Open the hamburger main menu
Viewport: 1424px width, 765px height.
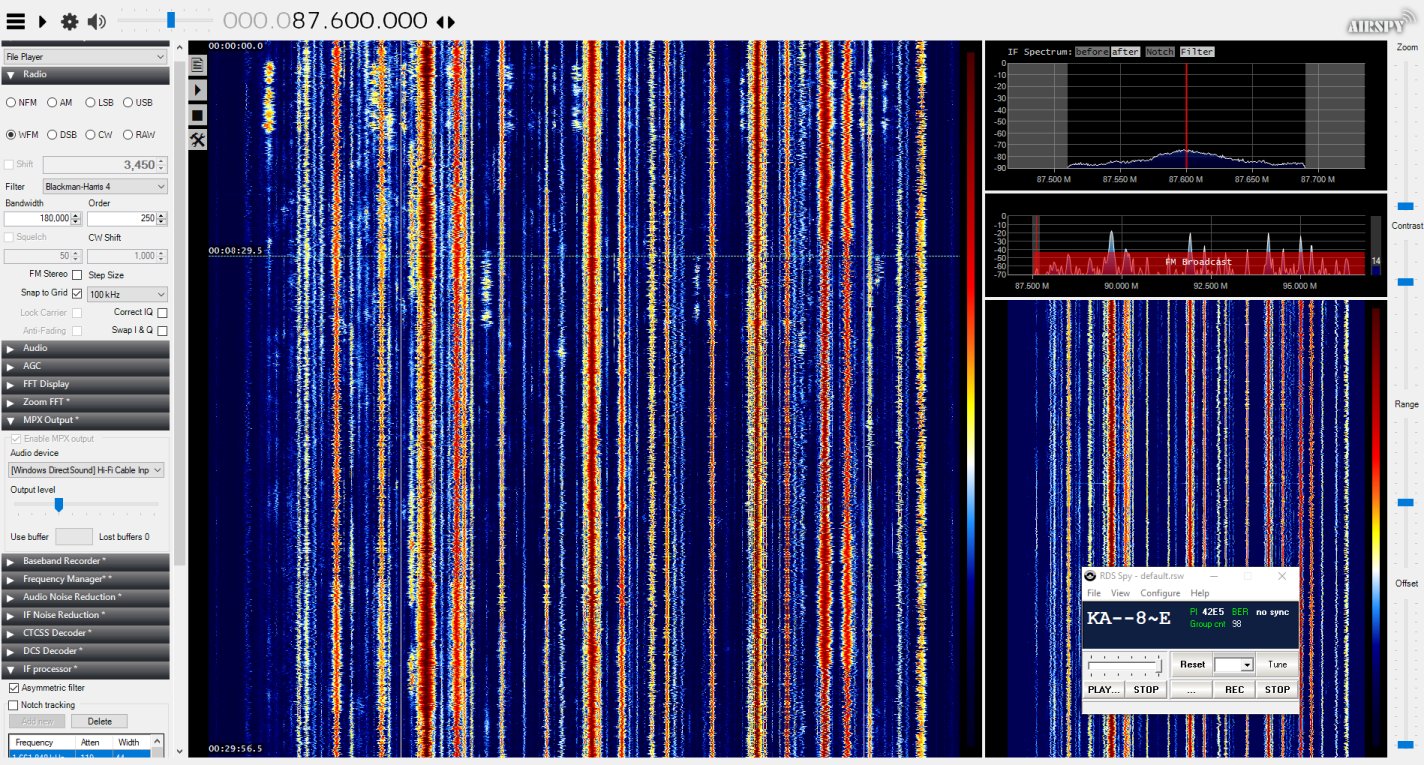point(16,21)
